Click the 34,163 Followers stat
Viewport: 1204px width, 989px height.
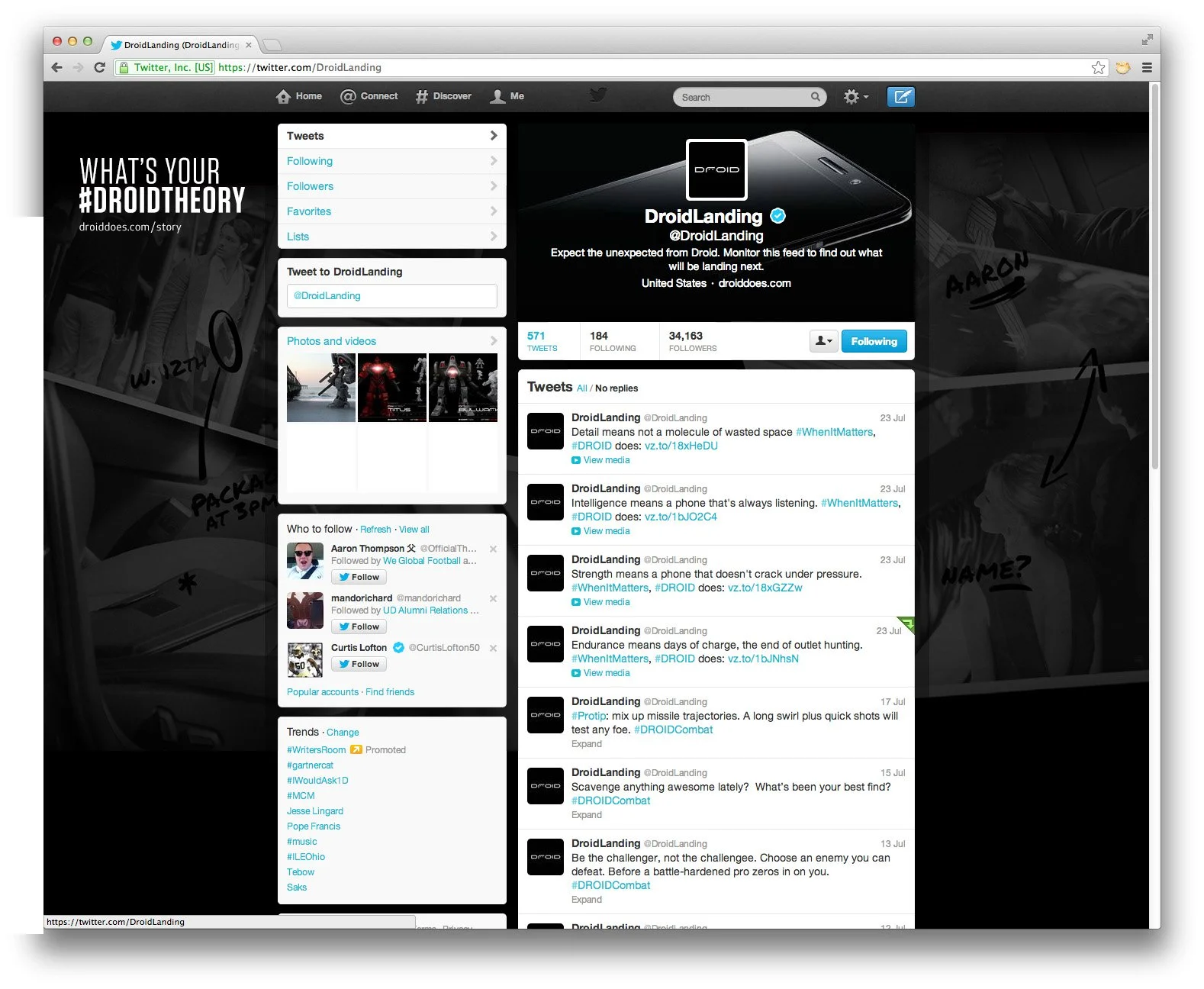click(x=693, y=341)
